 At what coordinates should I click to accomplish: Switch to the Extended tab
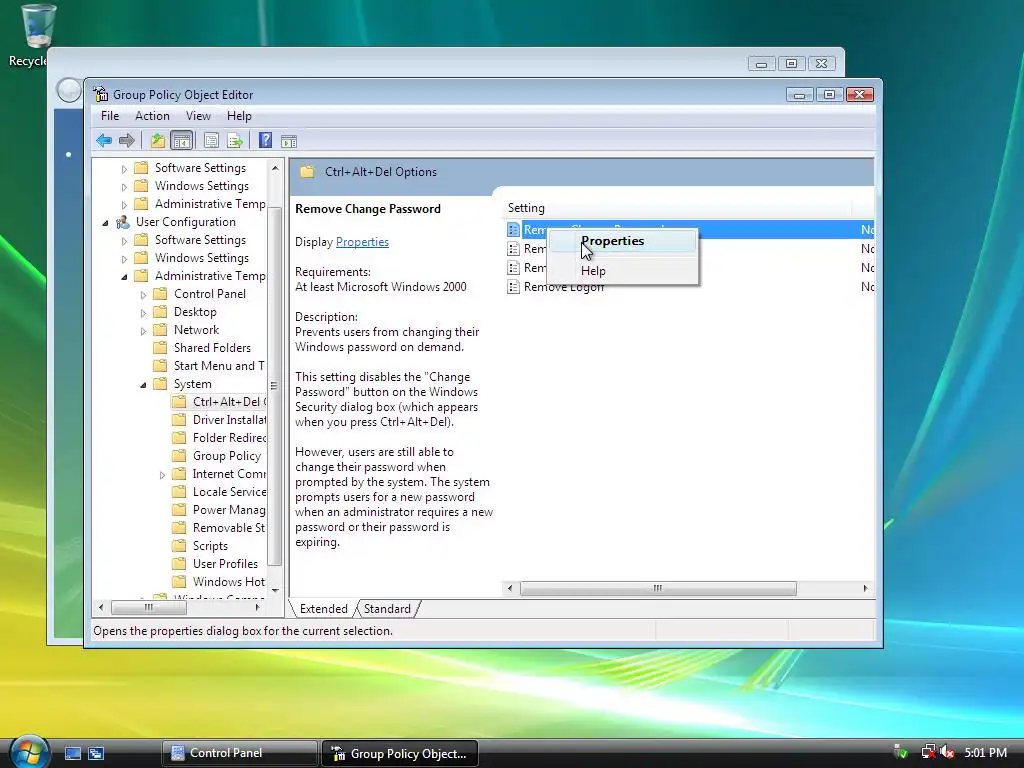coord(323,609)
